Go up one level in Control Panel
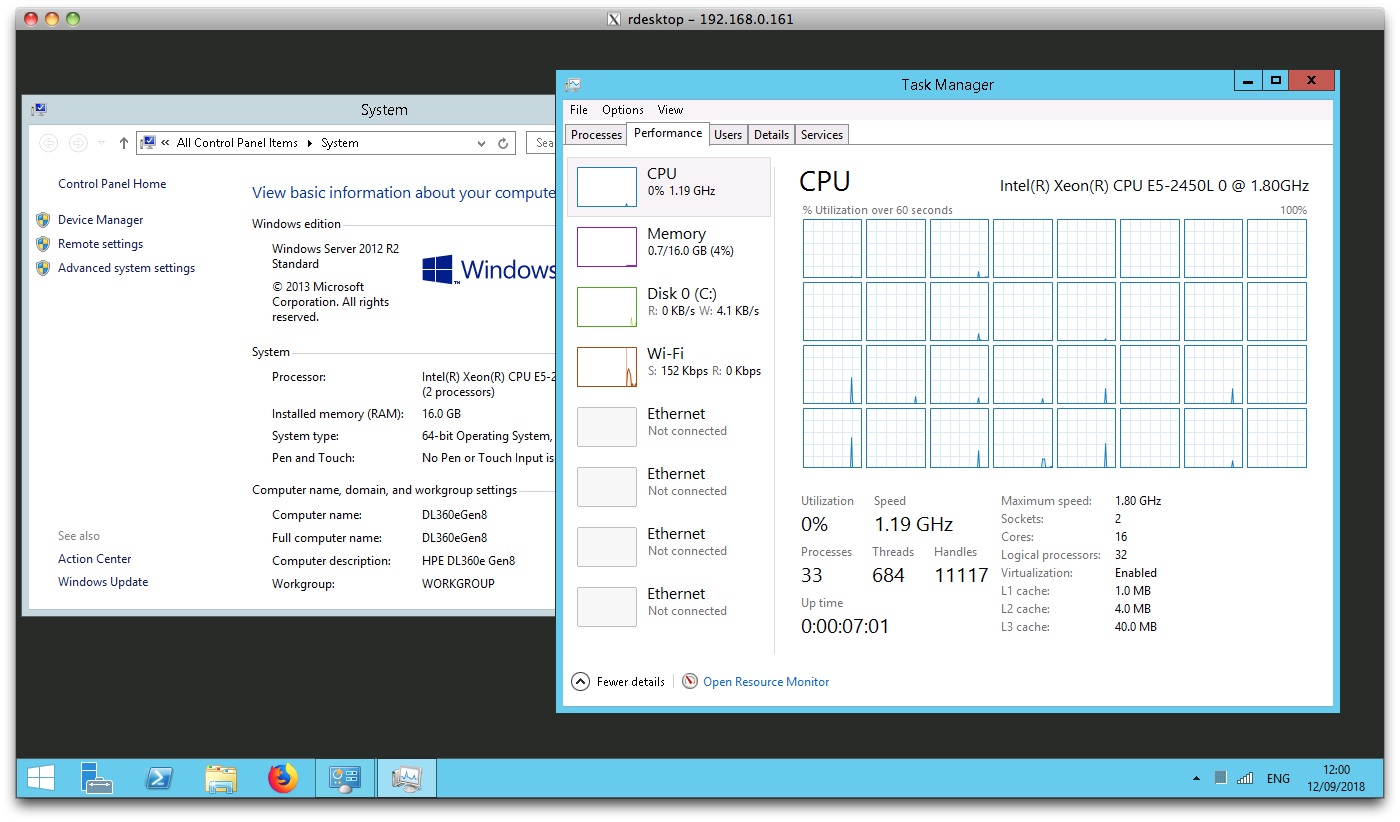1400x822 pixels. (x=123, y=143)
